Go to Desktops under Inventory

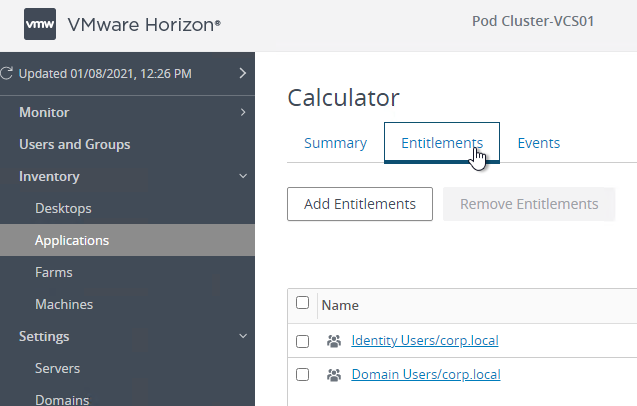tap(63, 208)
